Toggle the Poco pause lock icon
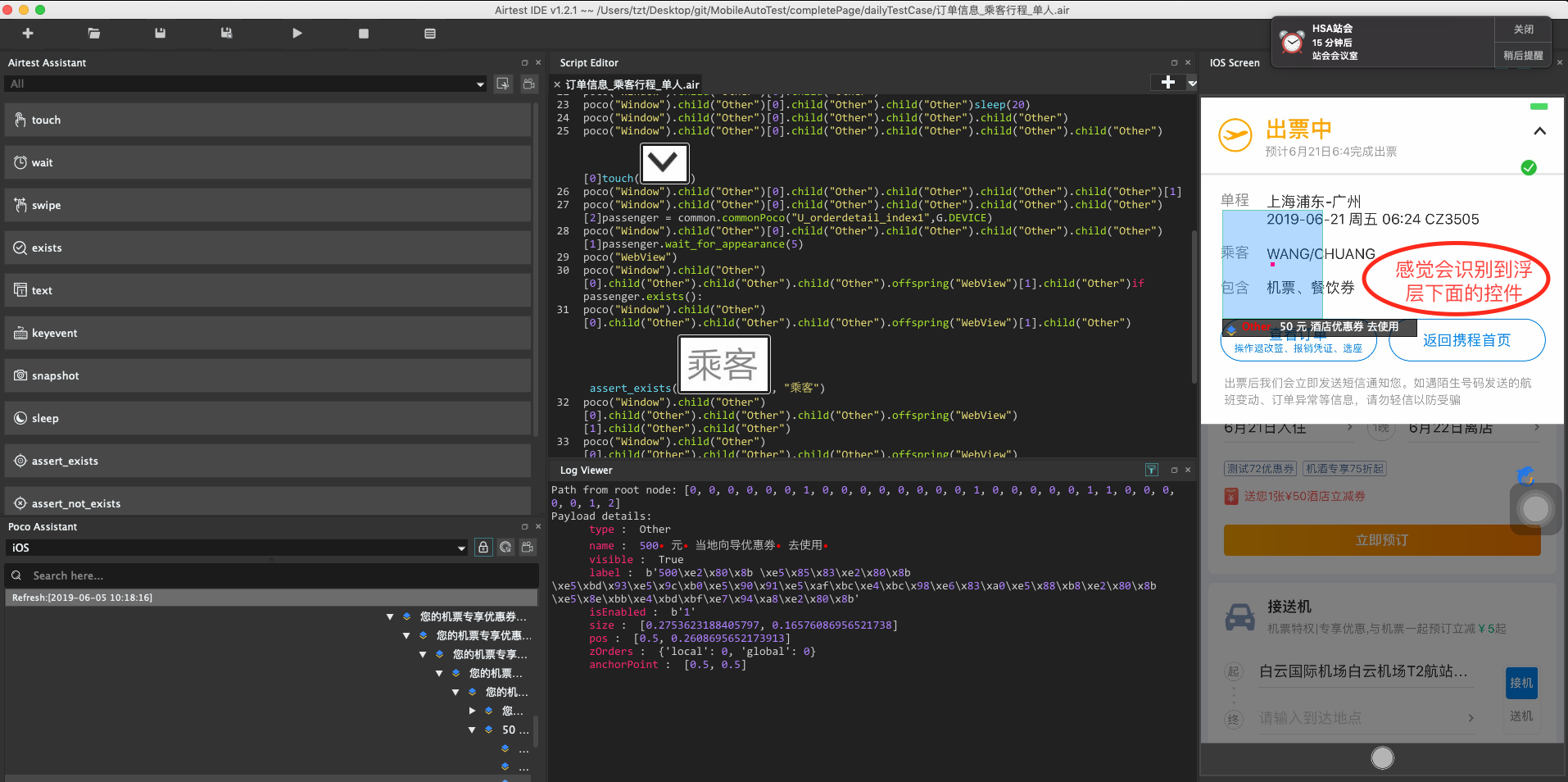This screenshot has height=782, width=1568. (x=483, y=548)
